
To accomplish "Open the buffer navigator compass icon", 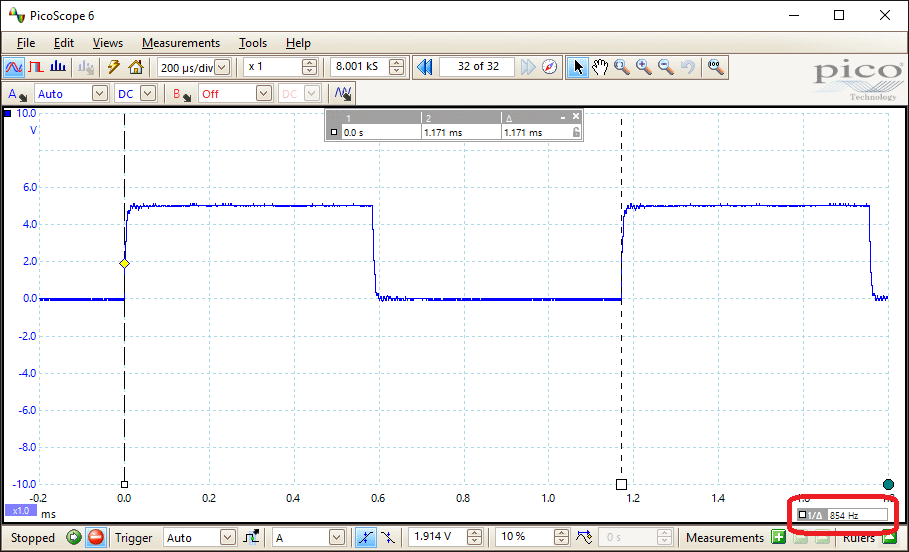I will (550, 67).
